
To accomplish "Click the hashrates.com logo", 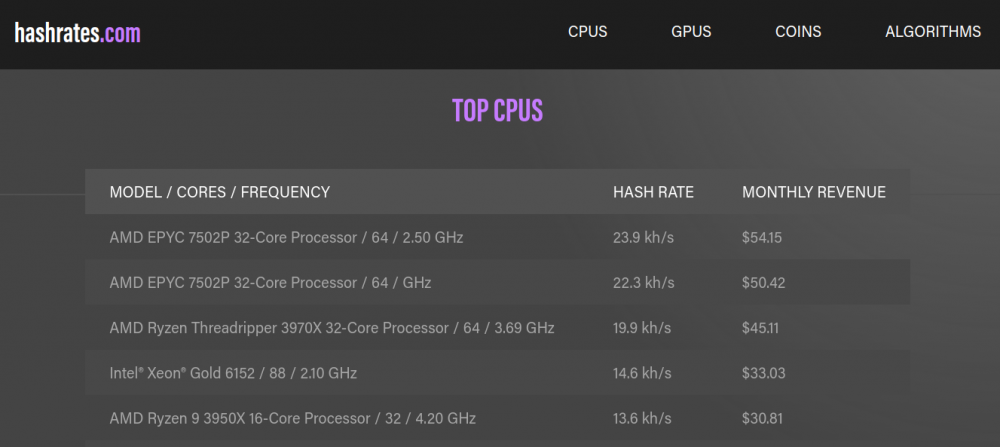I will click(77, 33).
